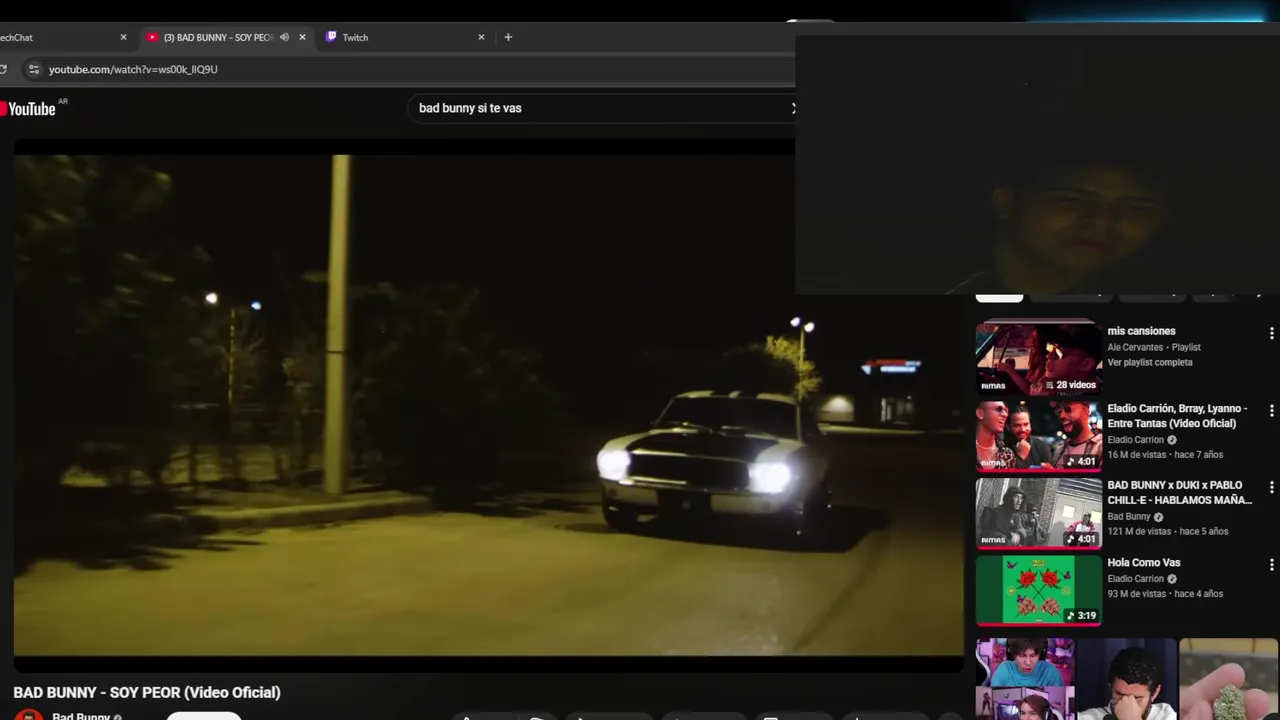1280x720 pixels.
Task: Open BAD BUNNY x DUKI x PABLO CHILL-E title
Action: pyautogui.click(x=1179, y=493)
